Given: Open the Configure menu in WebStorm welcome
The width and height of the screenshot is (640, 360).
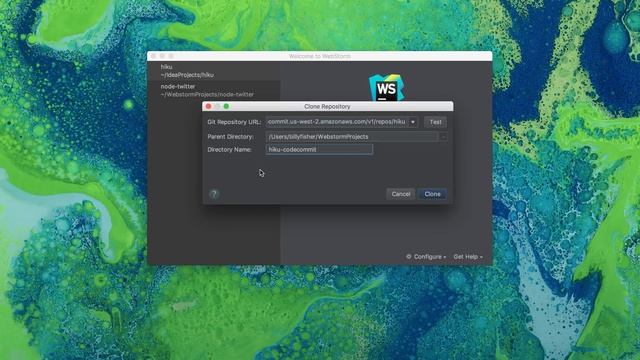Looking at the screenshot, I should [426, 257].
